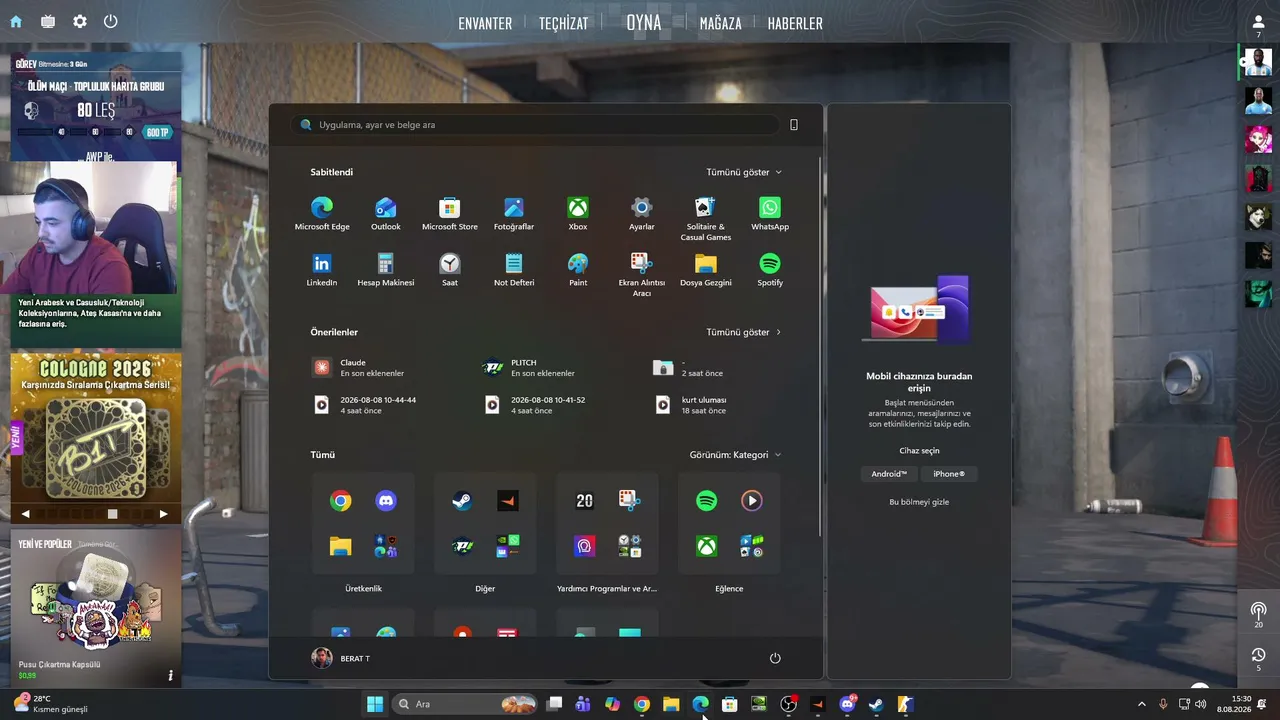
Task: Switch to the ENVANTER tab
Action: pos(485,23)
